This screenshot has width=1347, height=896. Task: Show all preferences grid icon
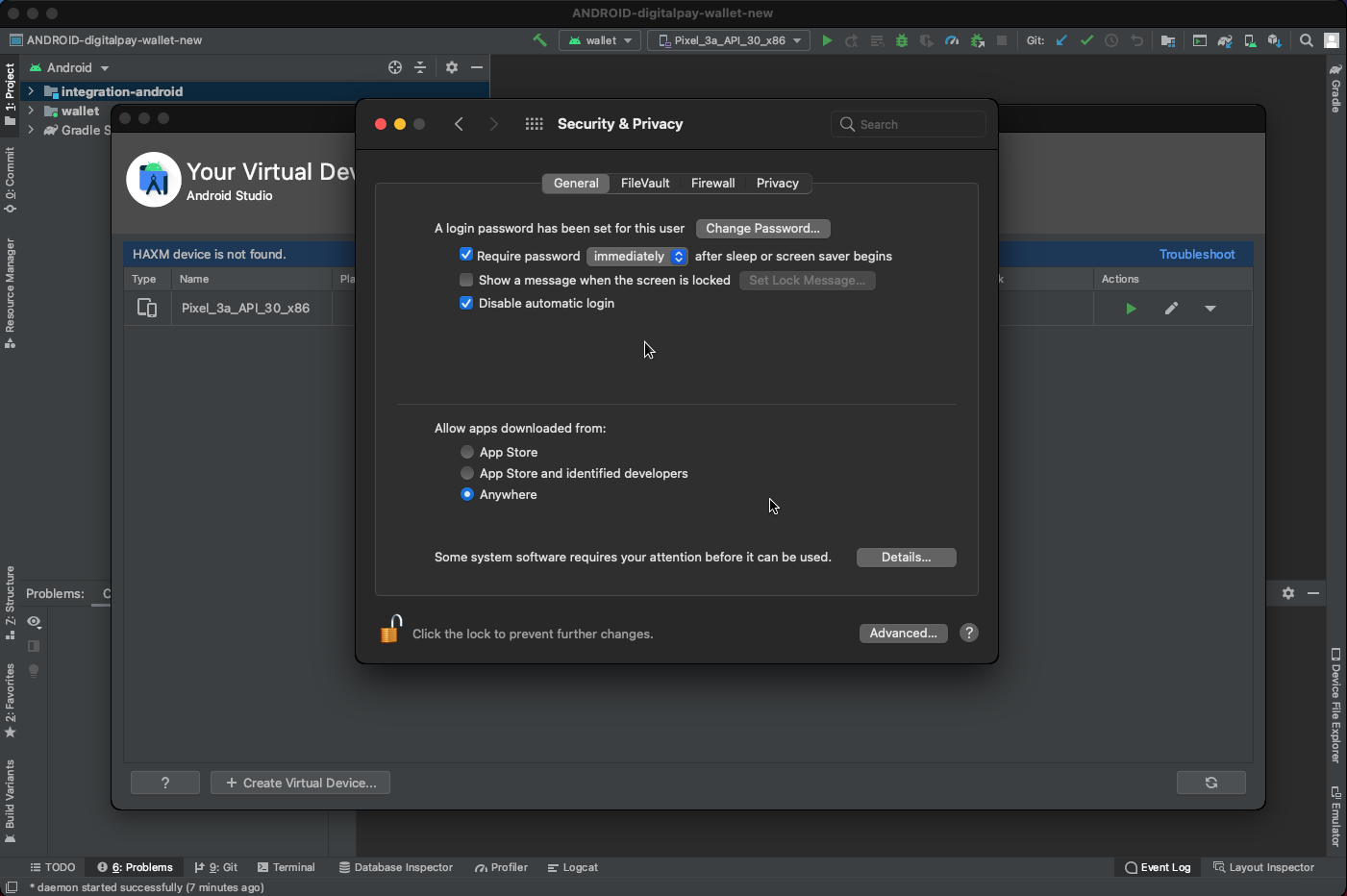click(x=535, y=124)
